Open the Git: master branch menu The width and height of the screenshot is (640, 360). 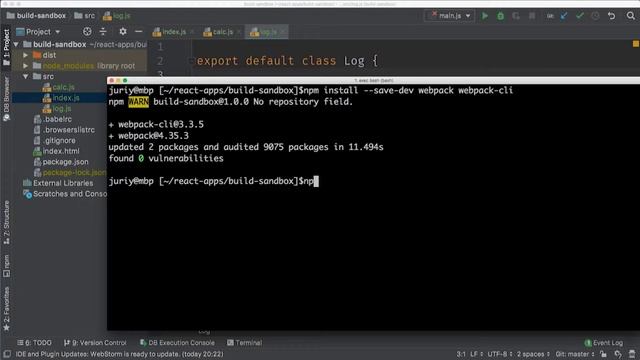(575, 354)
